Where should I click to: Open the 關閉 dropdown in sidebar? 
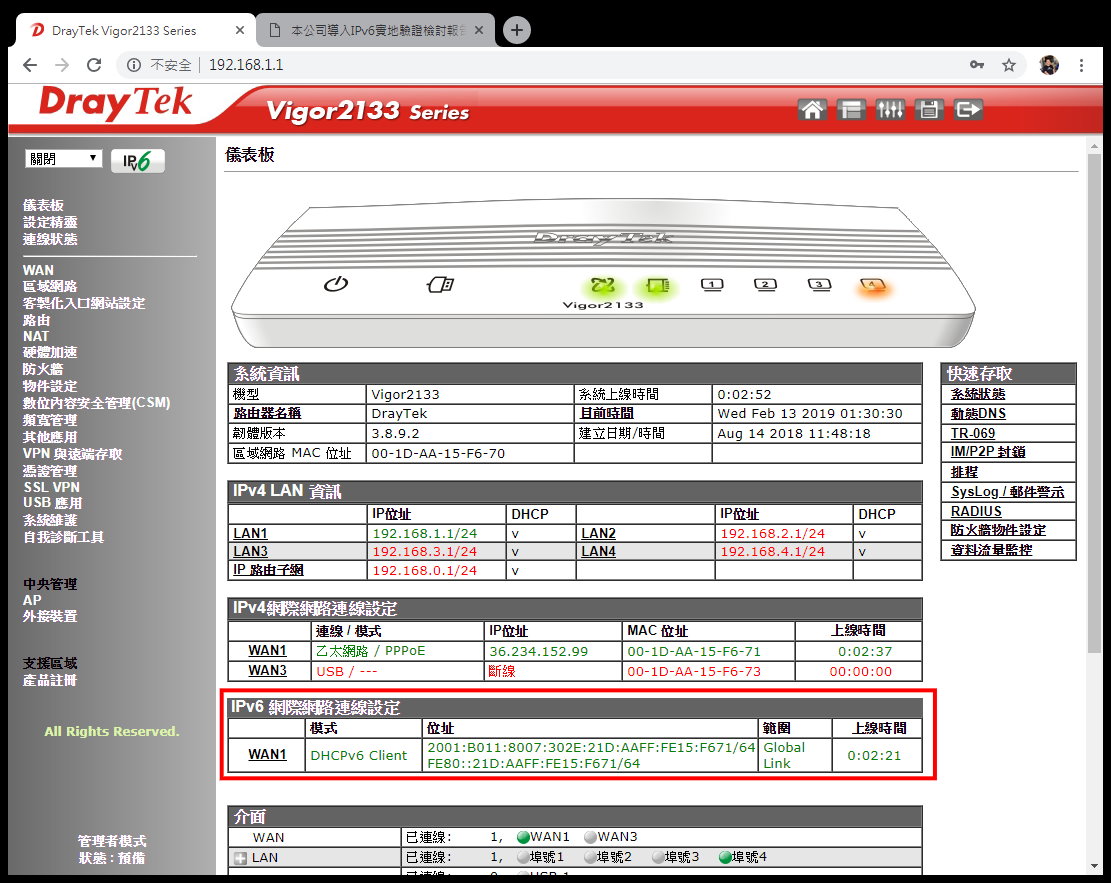pos(63,159)
